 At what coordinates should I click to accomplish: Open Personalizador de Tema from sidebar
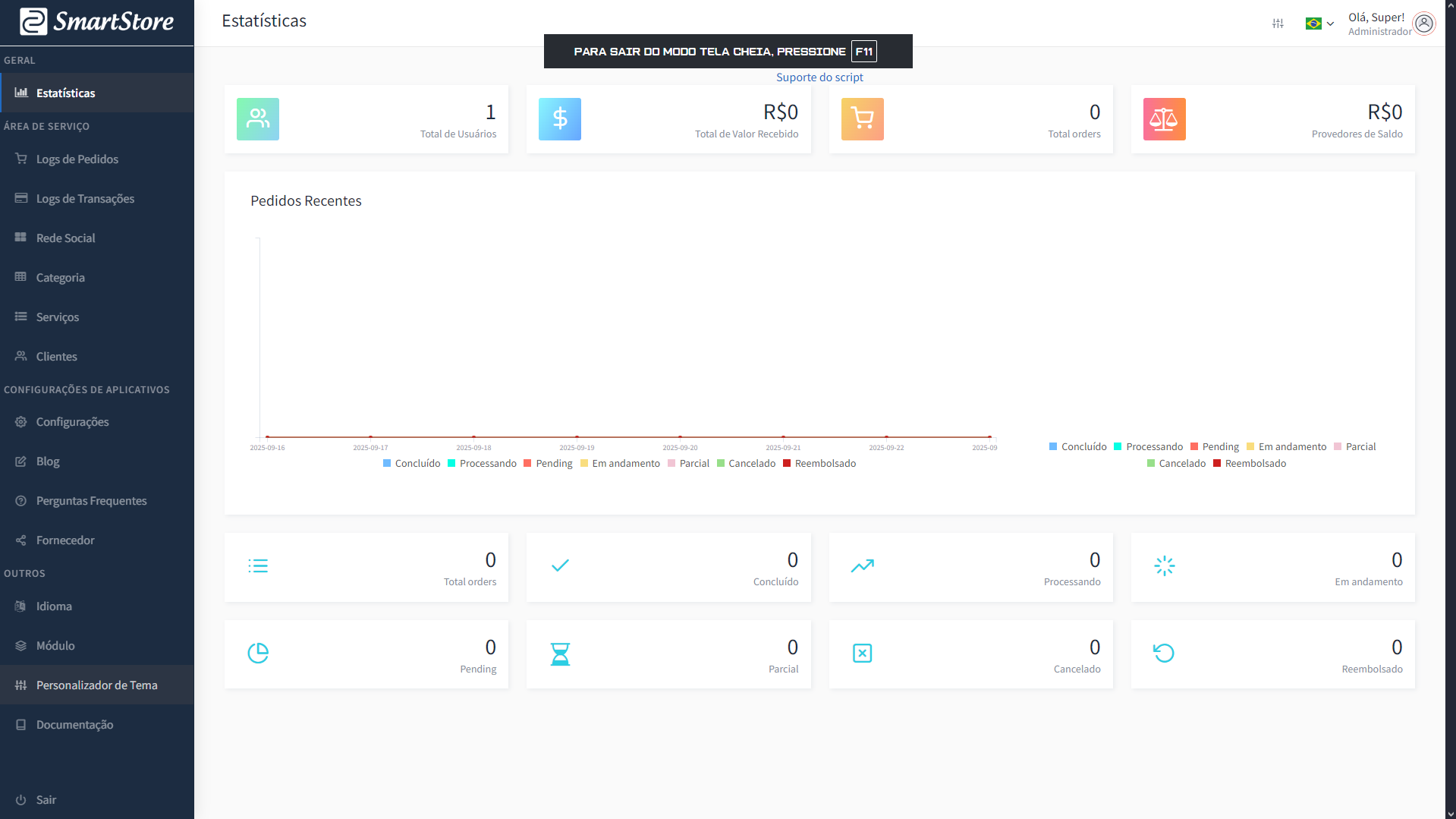click(97, 685)
